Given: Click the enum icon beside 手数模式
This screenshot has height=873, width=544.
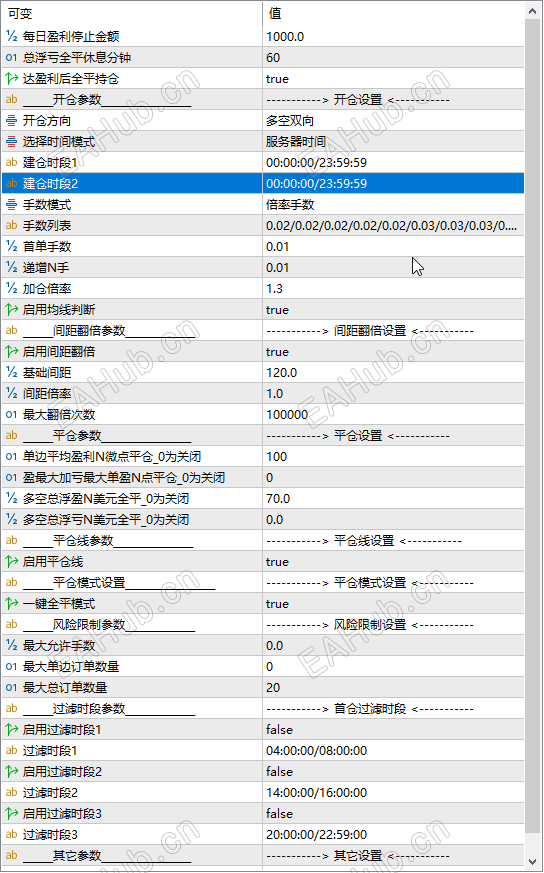Looking at the screenshot, I should (x=11, y=204).
